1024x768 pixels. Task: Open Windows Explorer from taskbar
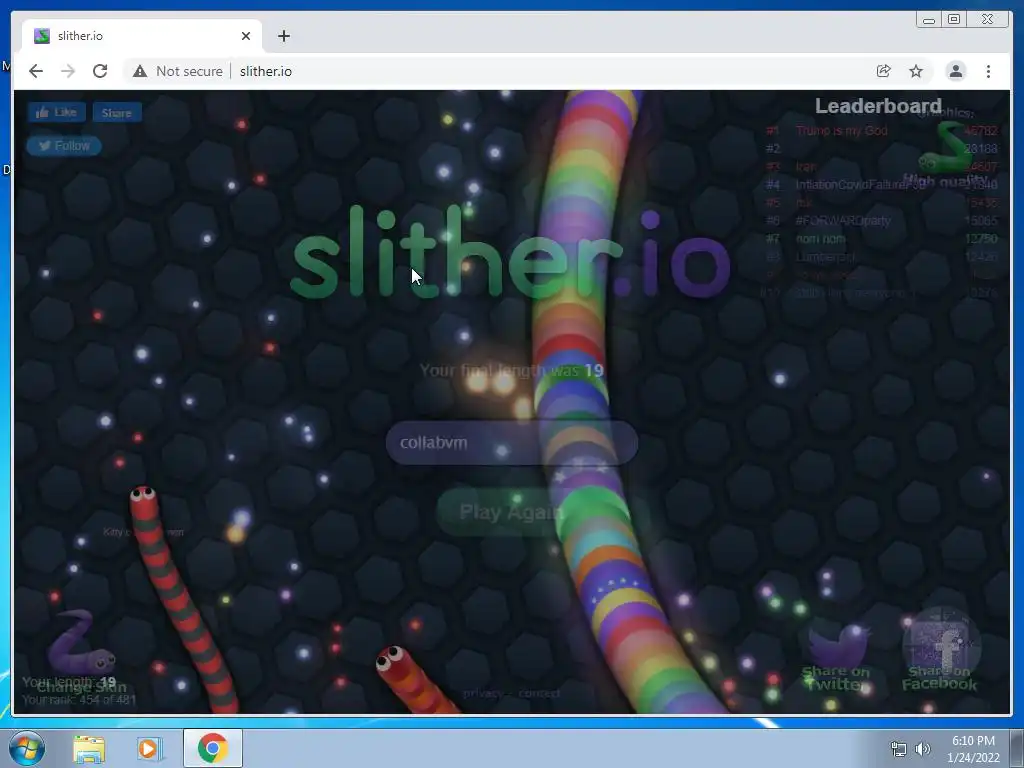click(89, 748)
